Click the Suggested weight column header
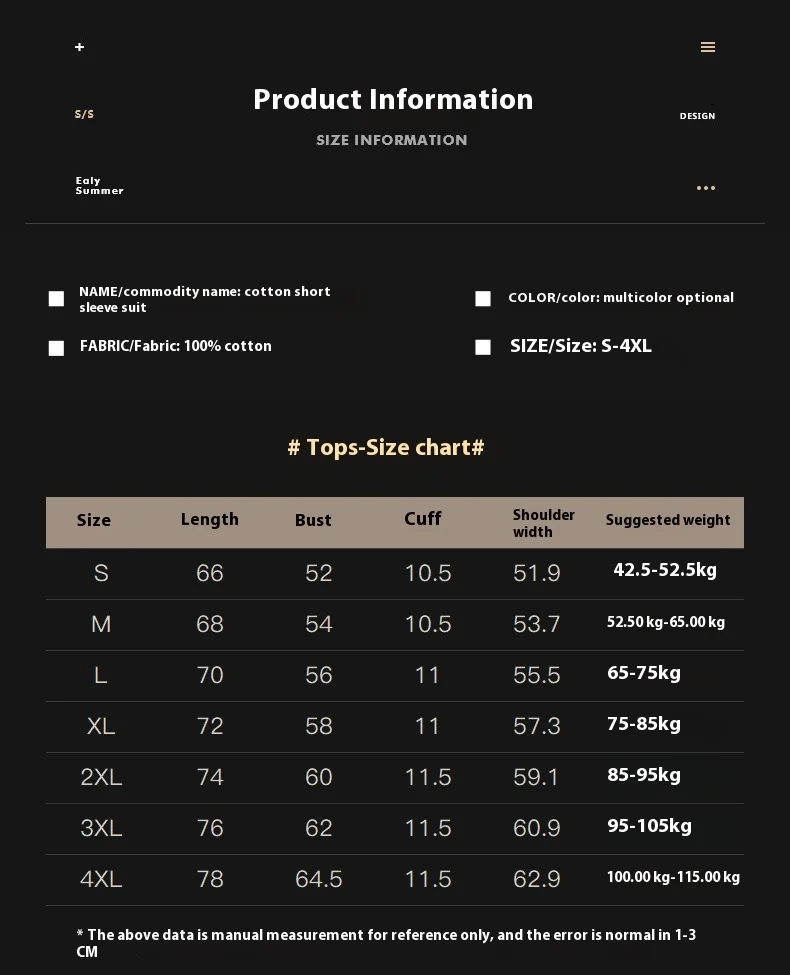 [668, 520]
